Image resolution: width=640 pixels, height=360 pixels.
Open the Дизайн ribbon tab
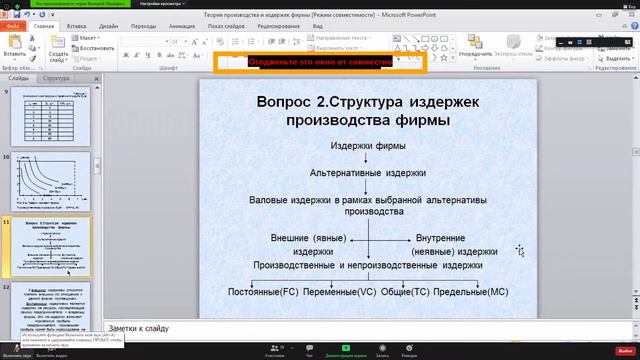click(109, 26)
